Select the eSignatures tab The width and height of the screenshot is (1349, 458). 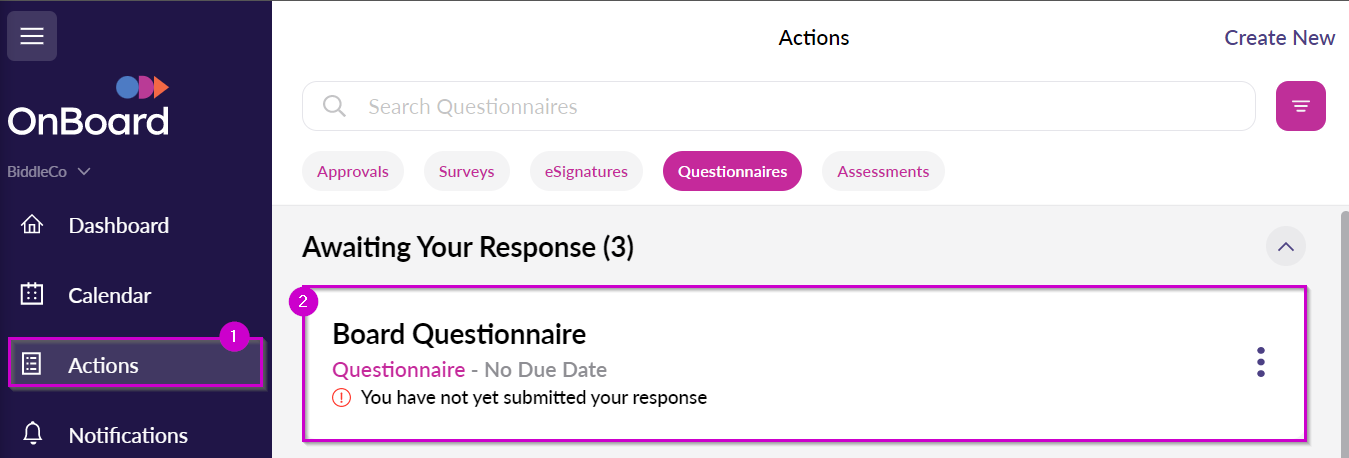tap(586, 171)
